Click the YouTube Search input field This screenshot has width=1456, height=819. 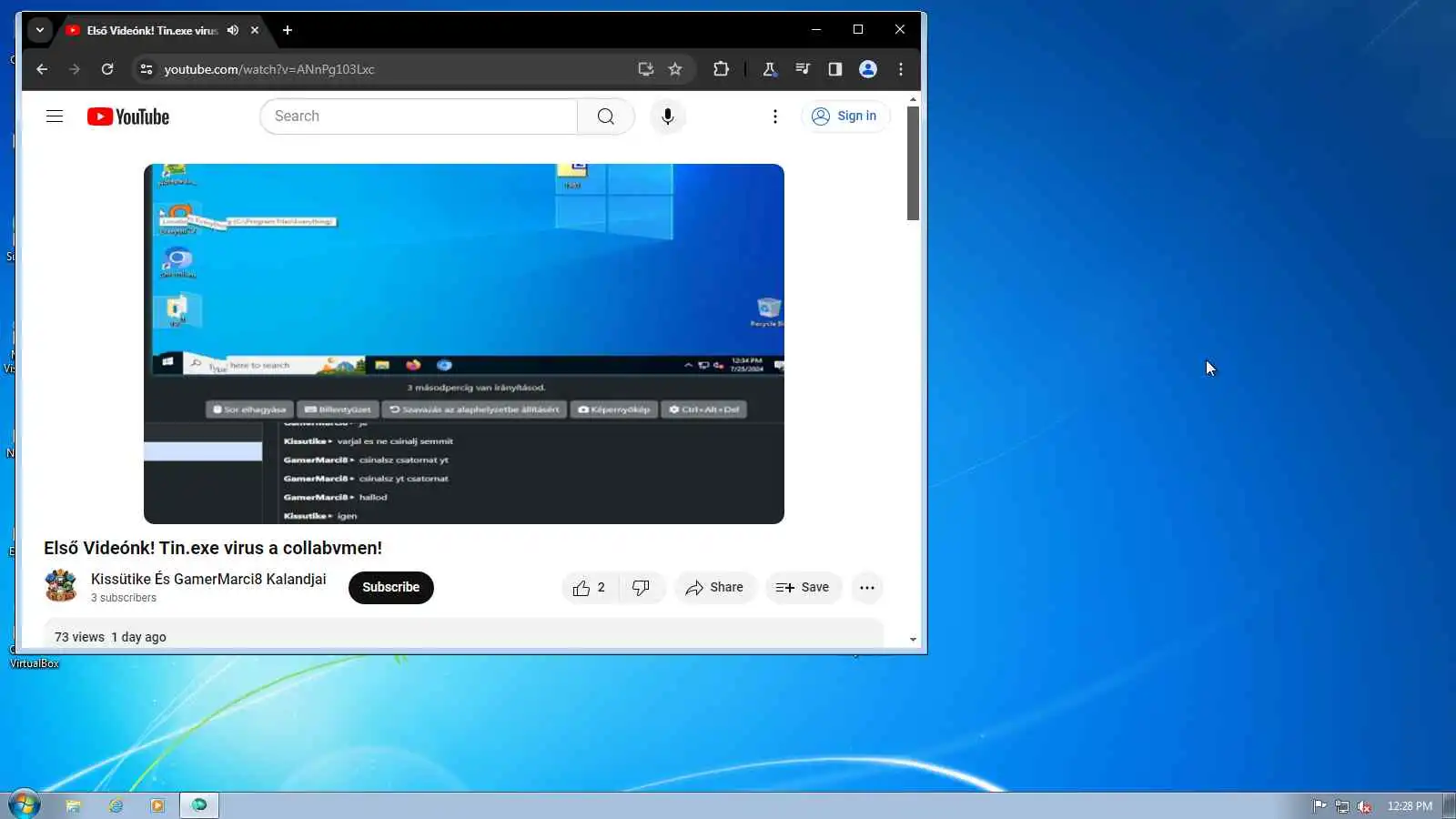coord(419,116)
